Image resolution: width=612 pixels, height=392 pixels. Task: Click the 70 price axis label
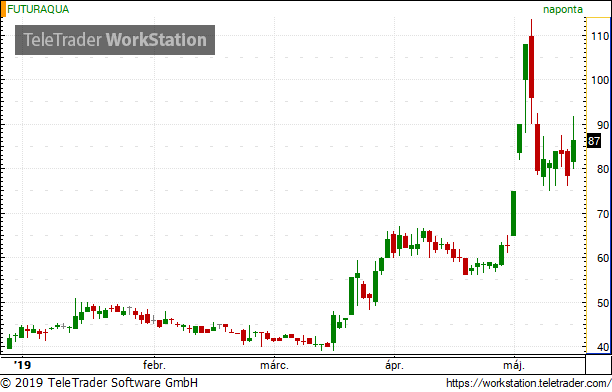(x=603, y=214)
